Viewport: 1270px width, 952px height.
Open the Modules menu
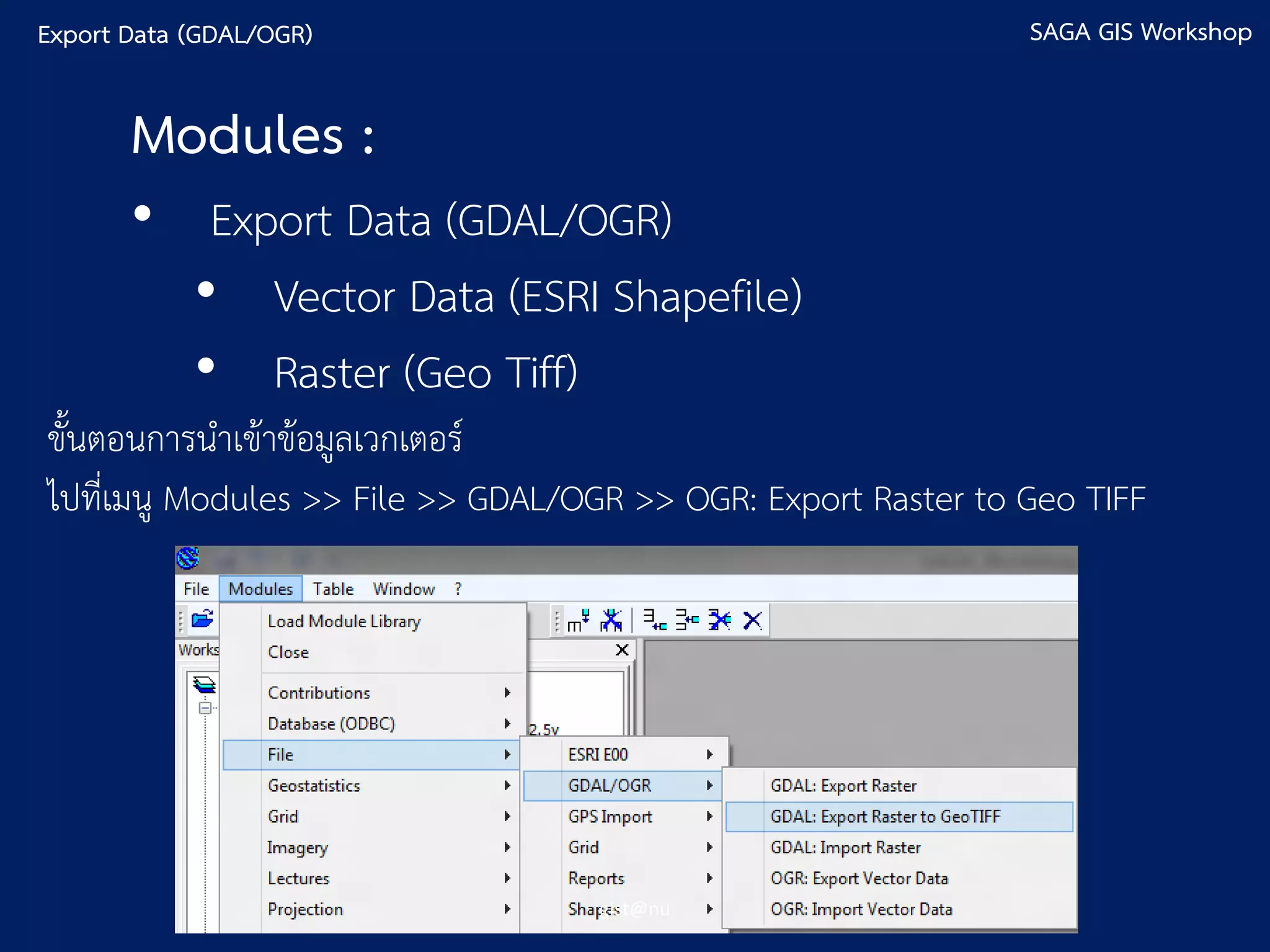point(260,589)
